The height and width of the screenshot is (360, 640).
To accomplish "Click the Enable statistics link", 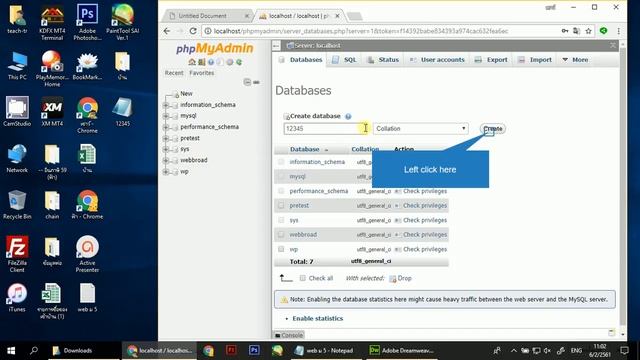I will click(x=318, y=318).
